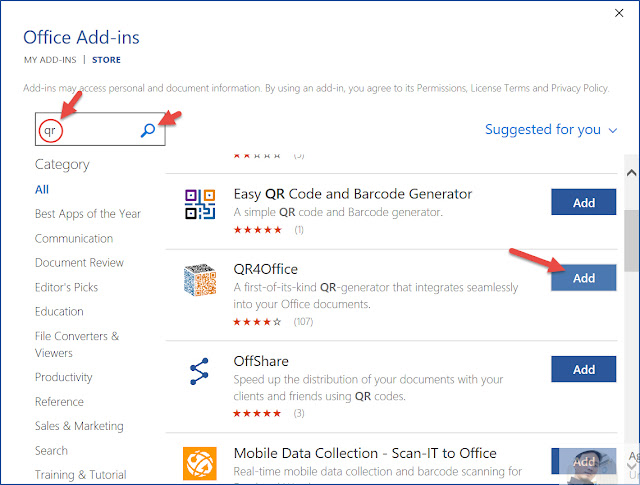This screenshot has height=485, width=640.
Task: Add the OffShare add-in
Action: pyautogui.click(x=583, y=369)
